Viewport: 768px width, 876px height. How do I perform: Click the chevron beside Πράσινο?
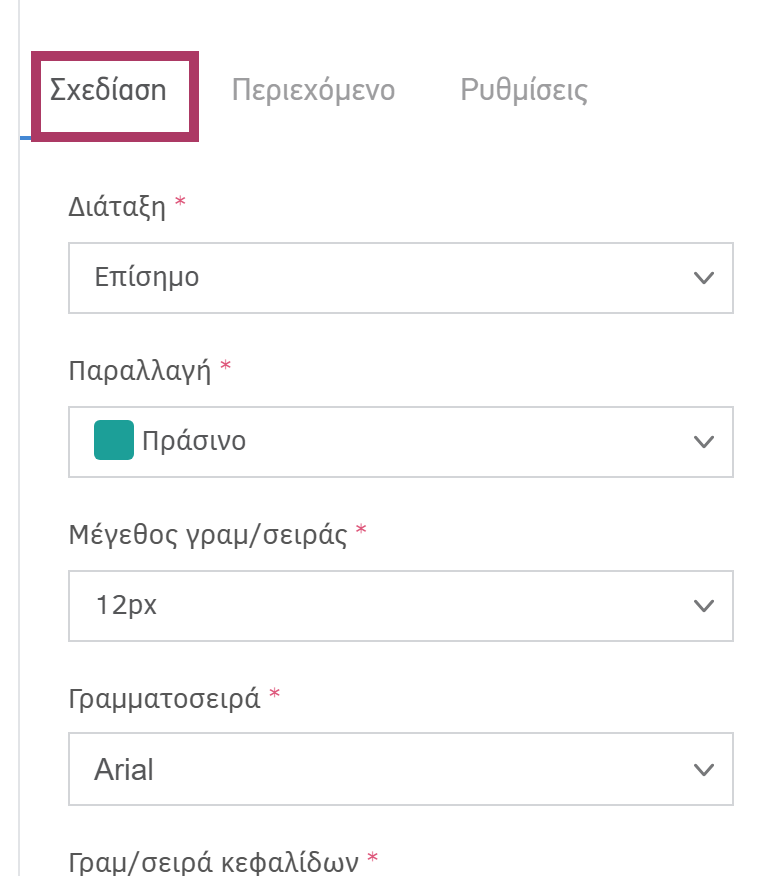tap(705, 442)
